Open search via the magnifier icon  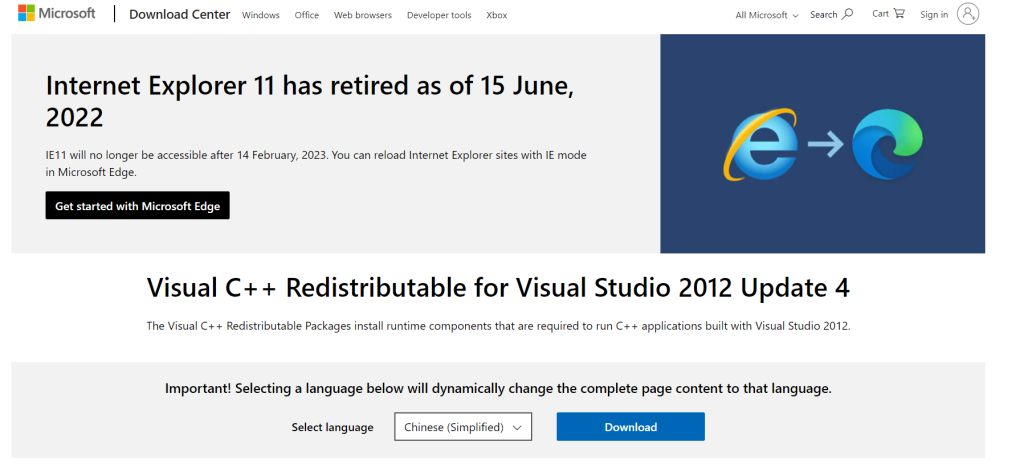[x=848, y=14]
